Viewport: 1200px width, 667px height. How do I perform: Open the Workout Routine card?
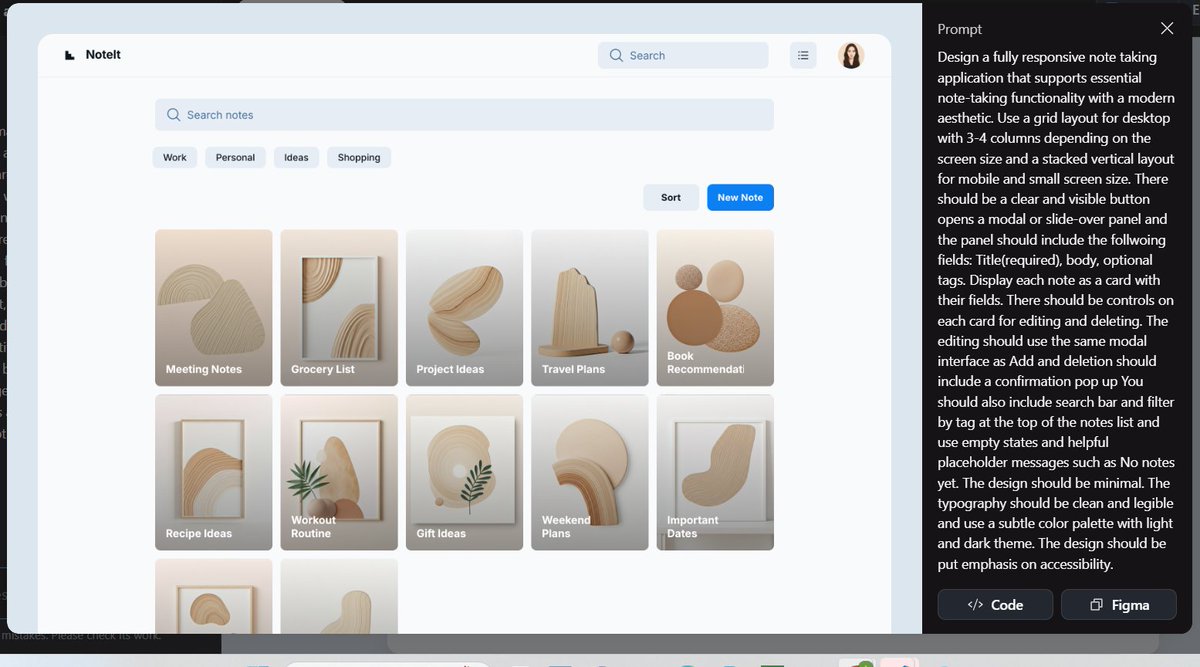(339, 472)
